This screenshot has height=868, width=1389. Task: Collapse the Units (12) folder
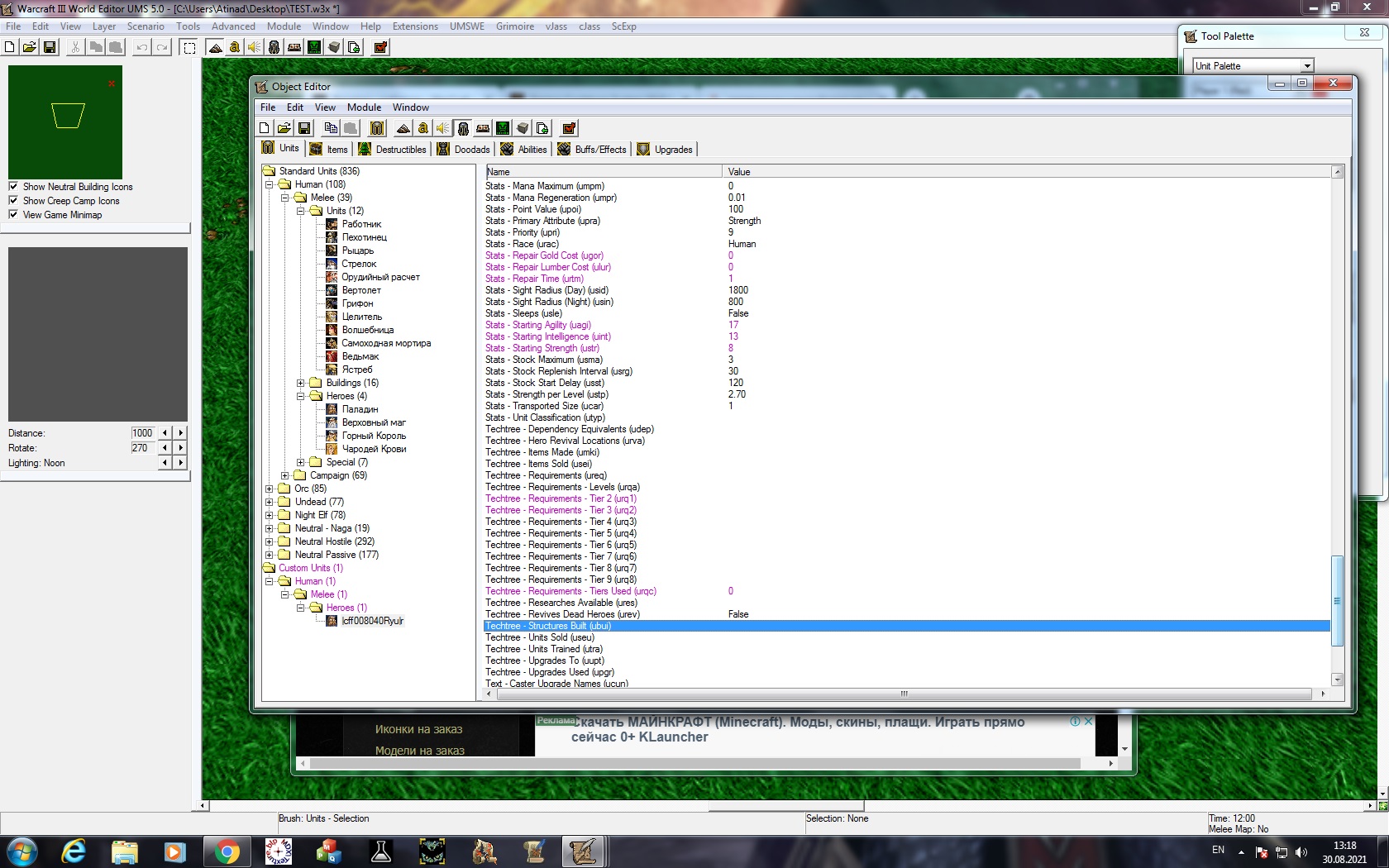(300, 211)
